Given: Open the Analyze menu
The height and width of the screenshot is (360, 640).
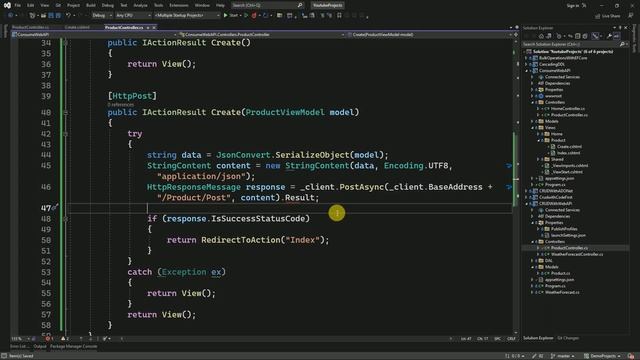Looking at the screenshot, I should click(x=140, y=5).
